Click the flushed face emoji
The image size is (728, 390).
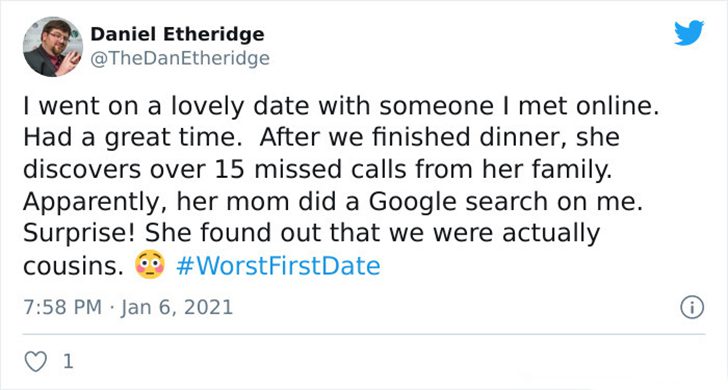150,265
